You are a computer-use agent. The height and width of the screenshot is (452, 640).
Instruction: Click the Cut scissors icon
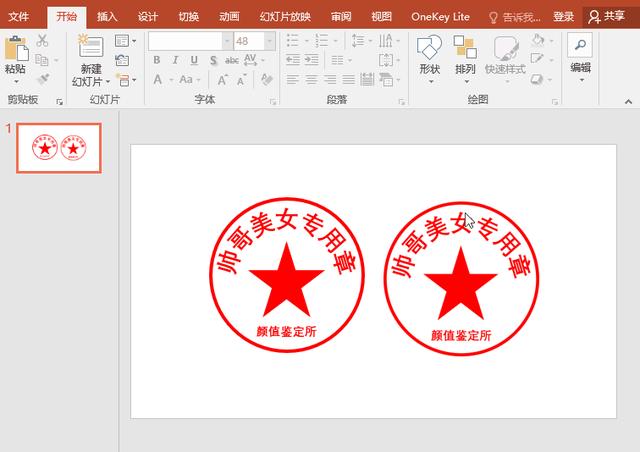[x=42, y=41]
